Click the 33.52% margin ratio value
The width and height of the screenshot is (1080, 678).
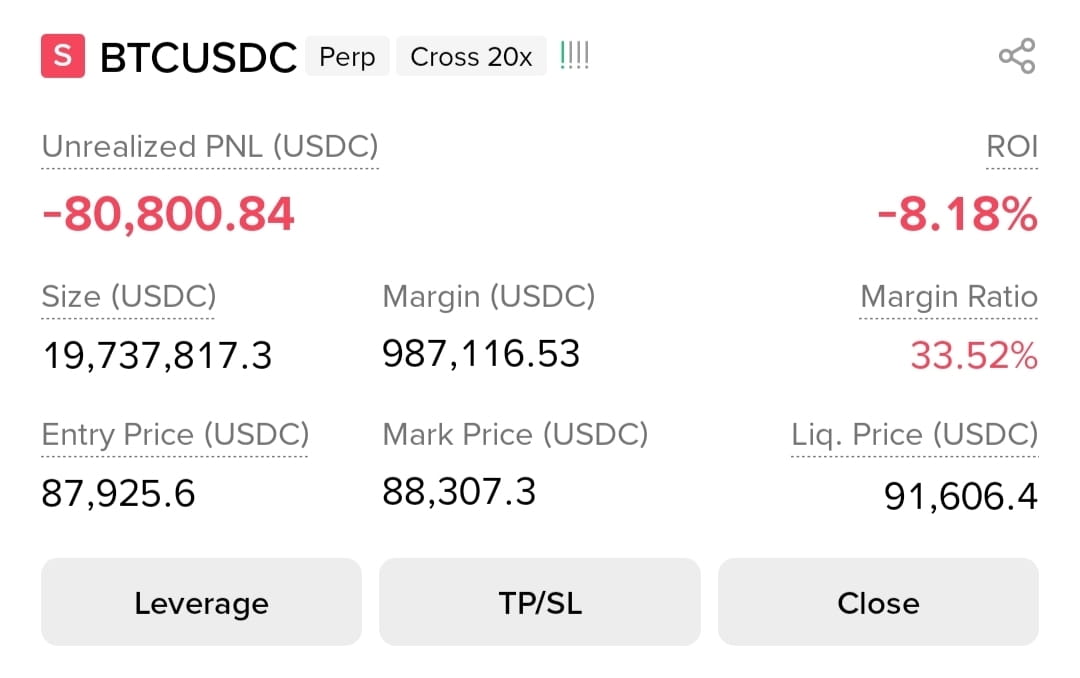[974, 356]
